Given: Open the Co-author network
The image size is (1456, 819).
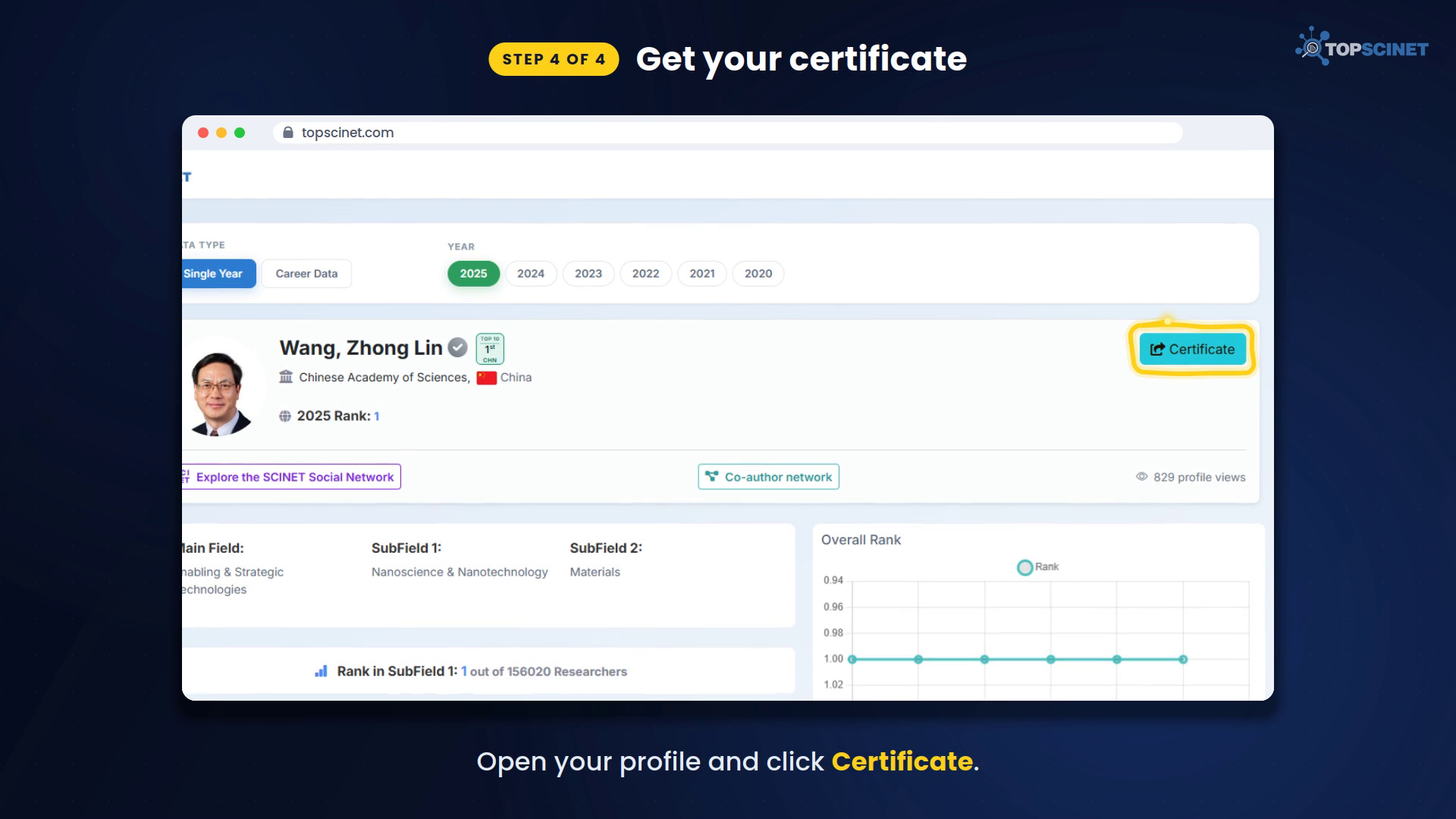Looking at the screenshot, I should click(768, 477).
